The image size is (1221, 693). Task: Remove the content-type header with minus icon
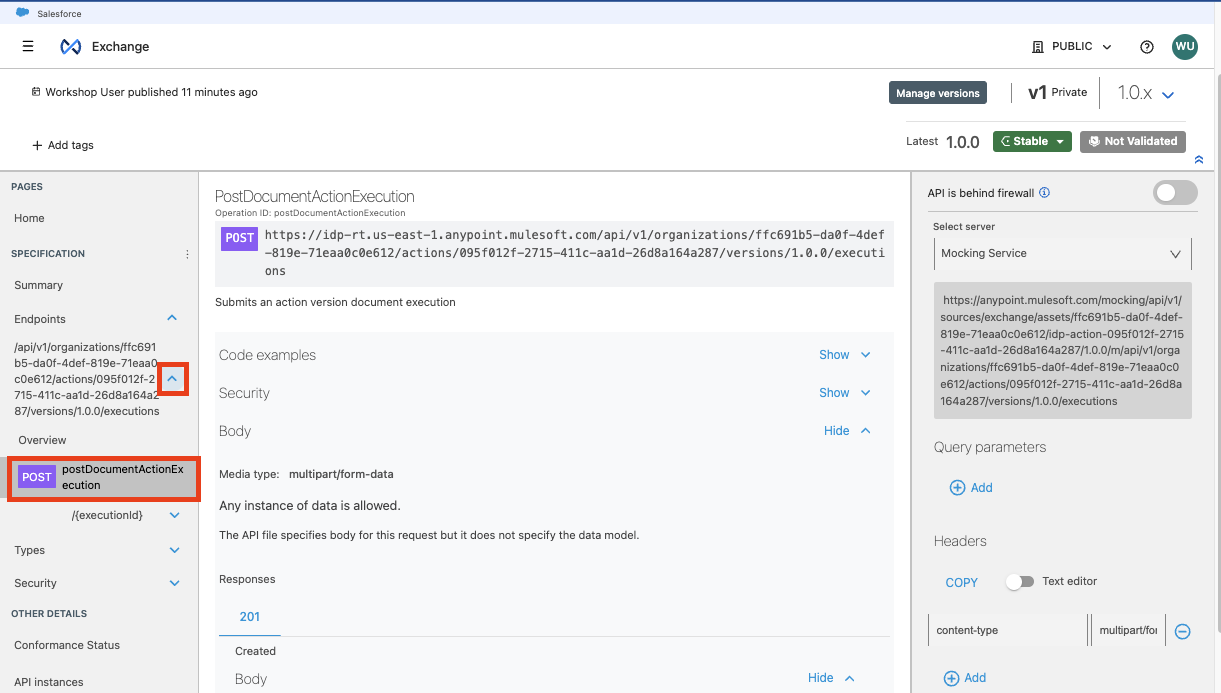click(x=1182, y=631)
